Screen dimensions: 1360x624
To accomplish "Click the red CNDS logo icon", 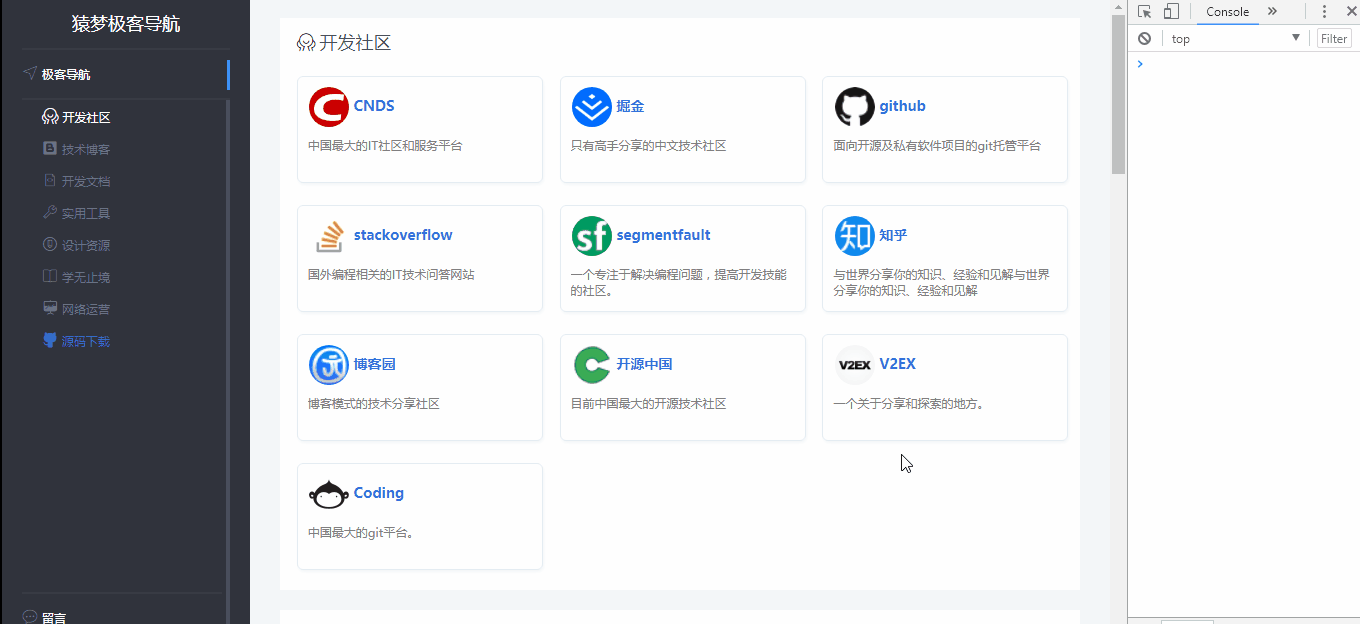I will tap(329, 106).
